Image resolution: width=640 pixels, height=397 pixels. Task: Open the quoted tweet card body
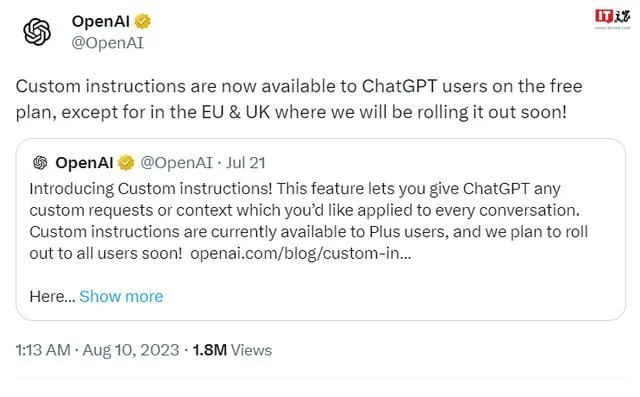click(321, 229)
